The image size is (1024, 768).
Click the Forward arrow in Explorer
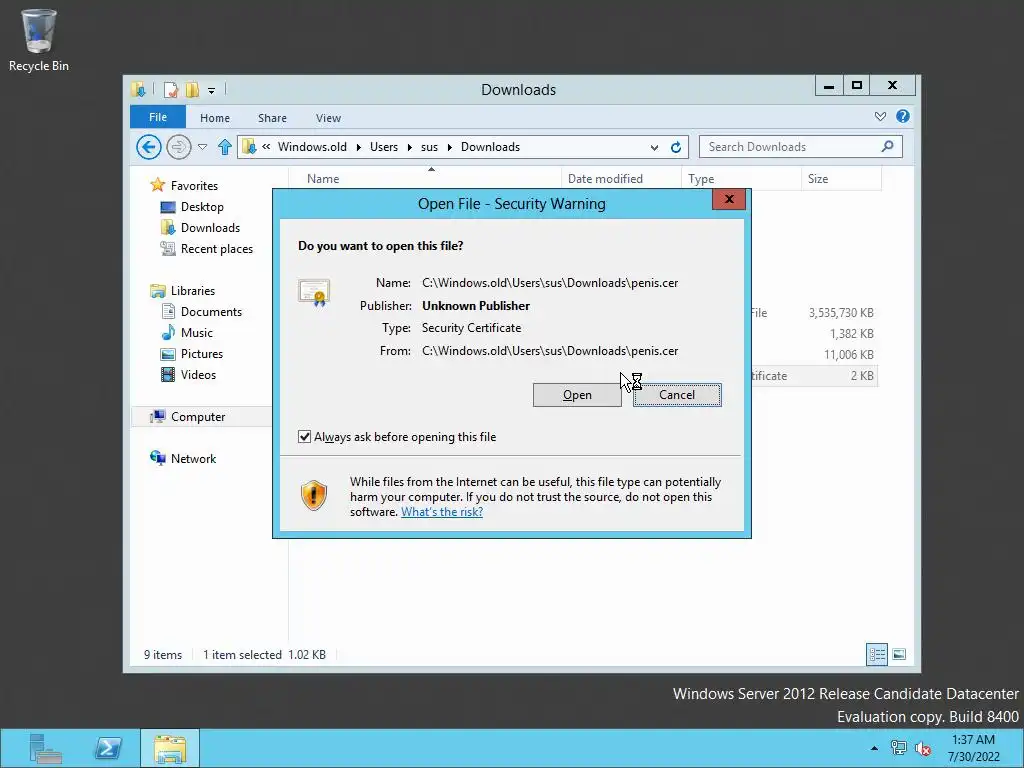178,147
